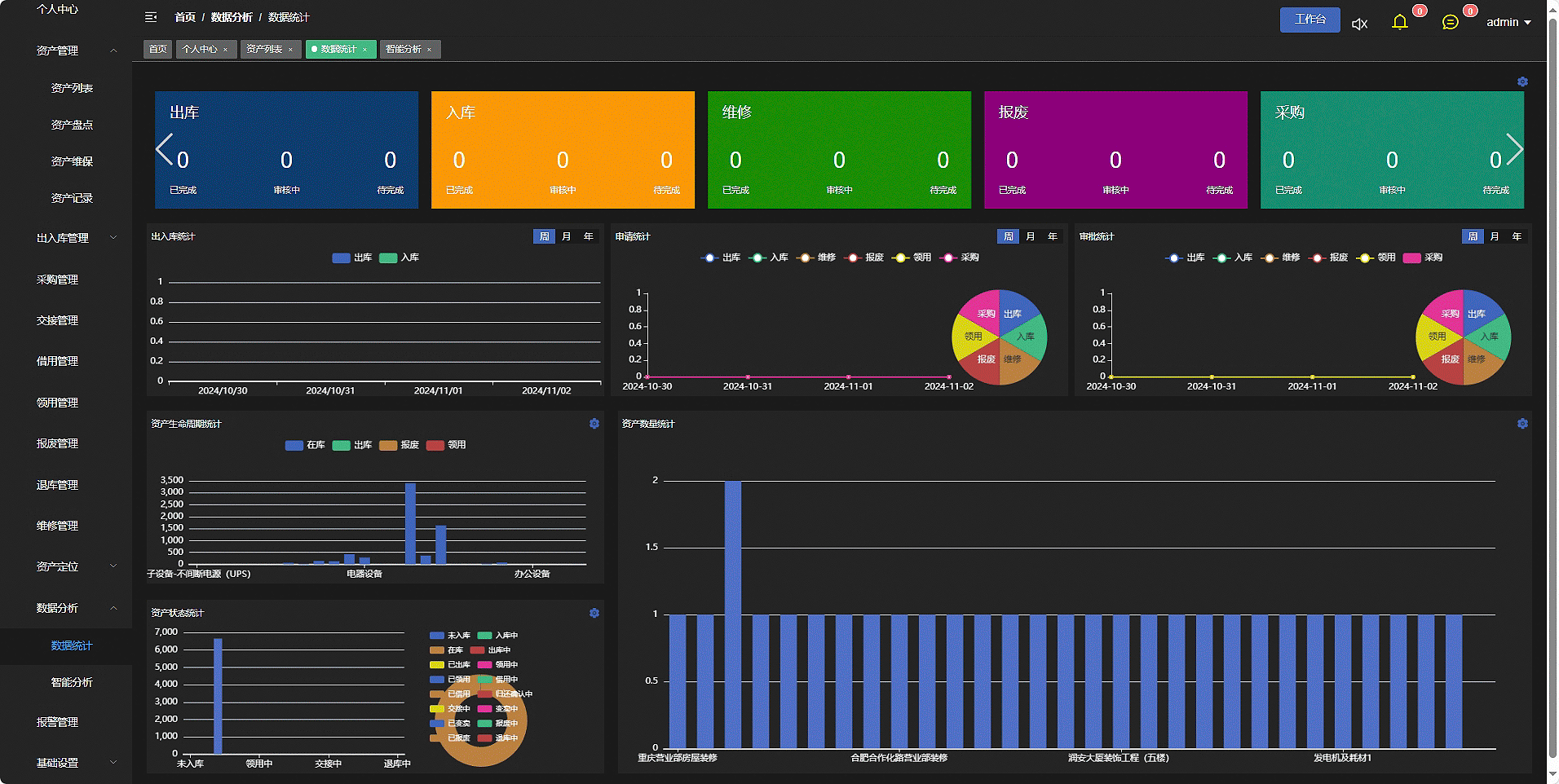Viewport: 1559px width, 784px height.
Task: Select 年 range in 出入库统计
Action: pyautogui.click(x=589, y=236)
